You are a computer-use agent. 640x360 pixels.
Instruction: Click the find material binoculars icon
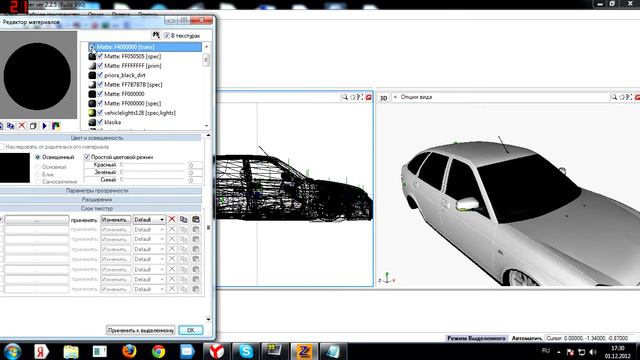coord(156,35)
